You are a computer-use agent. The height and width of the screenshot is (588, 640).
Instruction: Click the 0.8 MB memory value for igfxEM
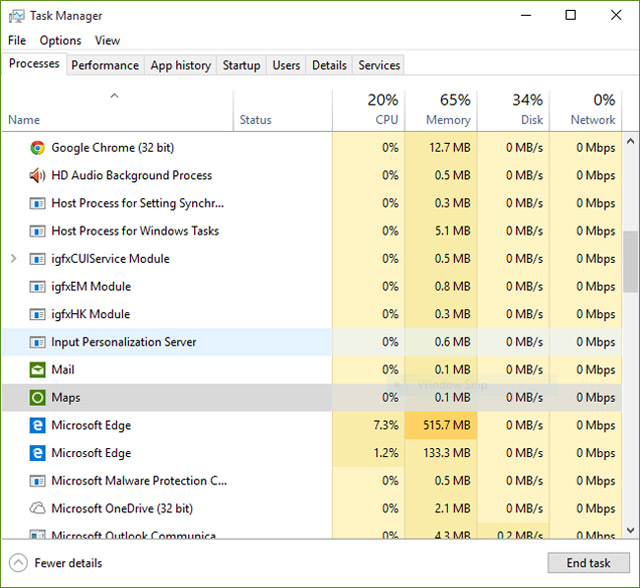(x=453, y=286)
